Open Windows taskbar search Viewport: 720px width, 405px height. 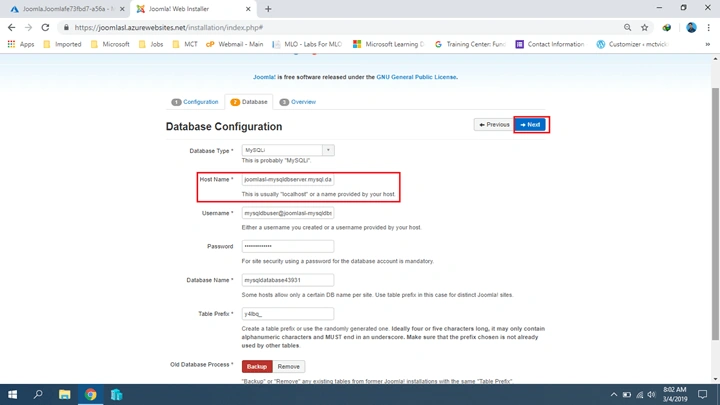click(x=38, y=394)
